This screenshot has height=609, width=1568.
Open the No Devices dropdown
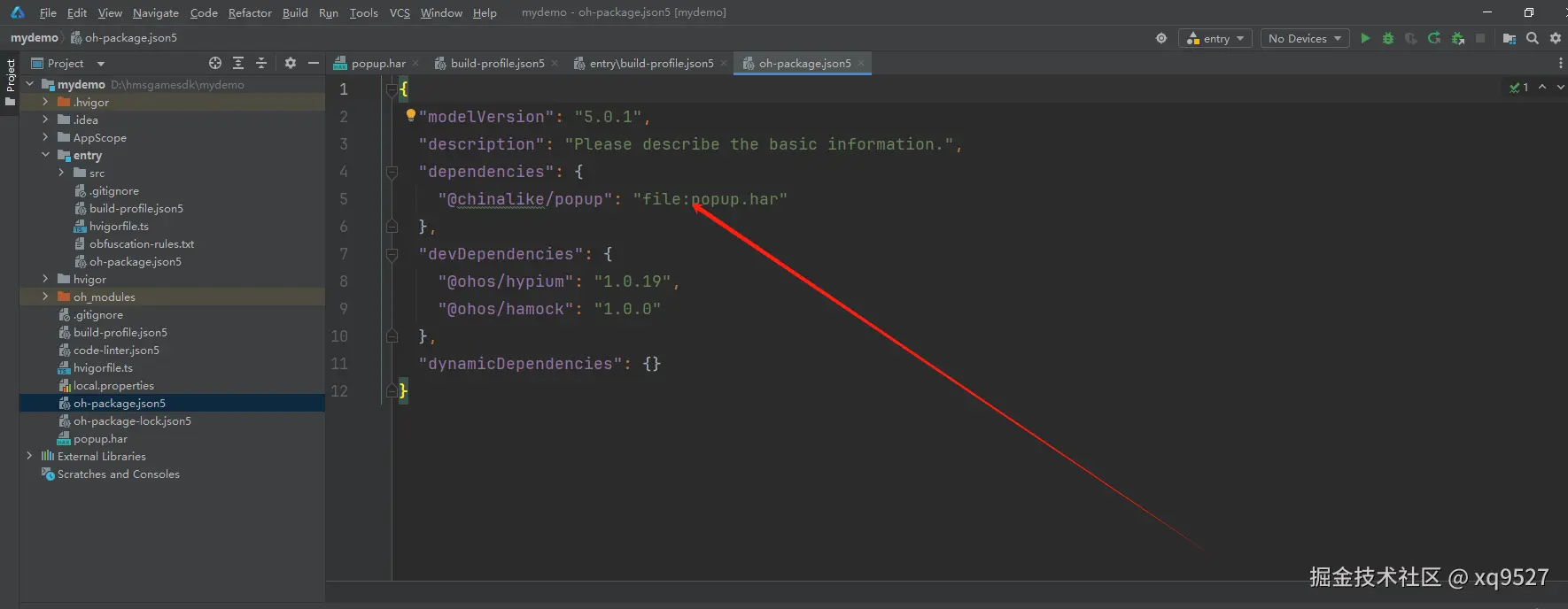click(x=1305, y=38)
